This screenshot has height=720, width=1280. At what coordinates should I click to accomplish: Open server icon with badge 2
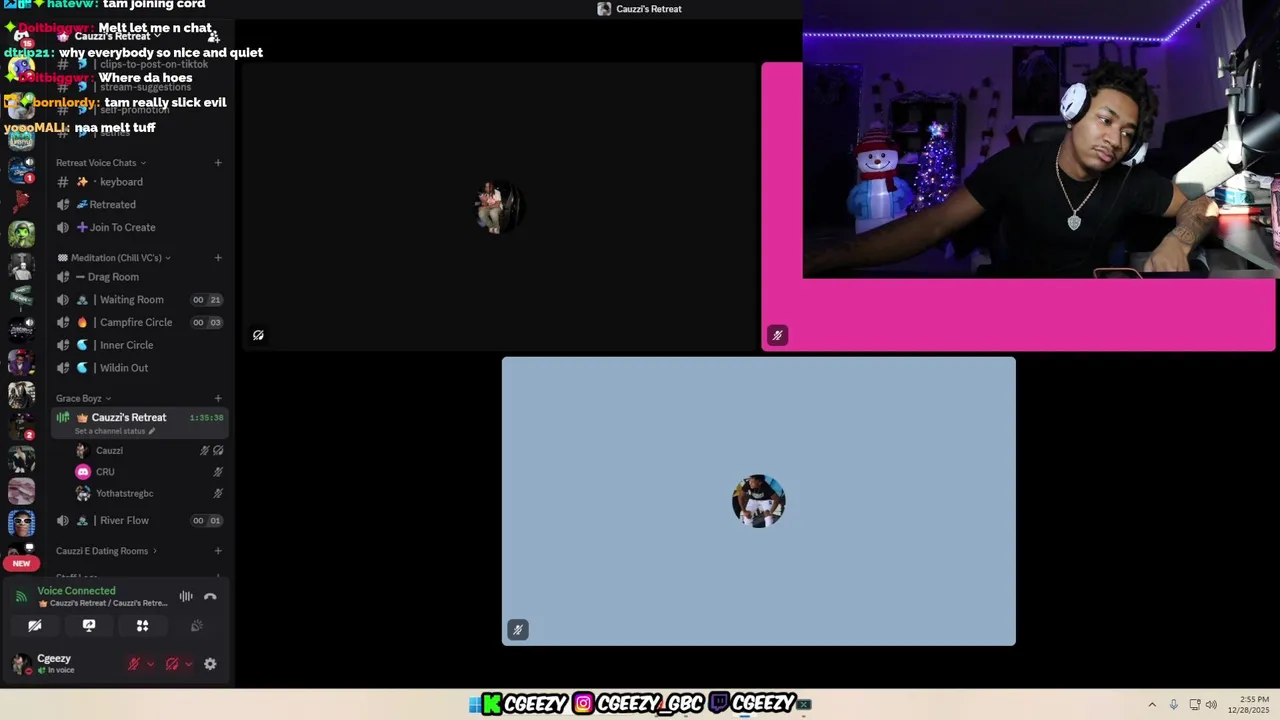(x=21, y=426)
